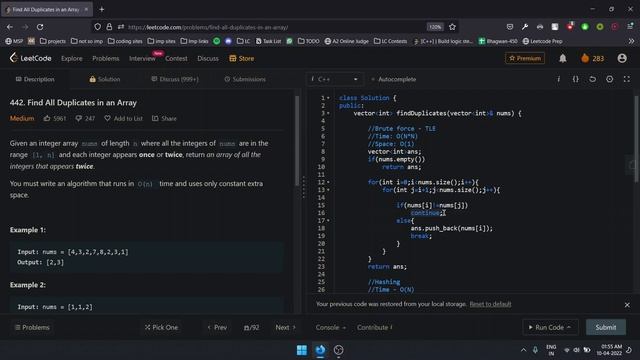The image size is (640, 360).
Task: Open the Submissions tab
Action: point(245,79)
